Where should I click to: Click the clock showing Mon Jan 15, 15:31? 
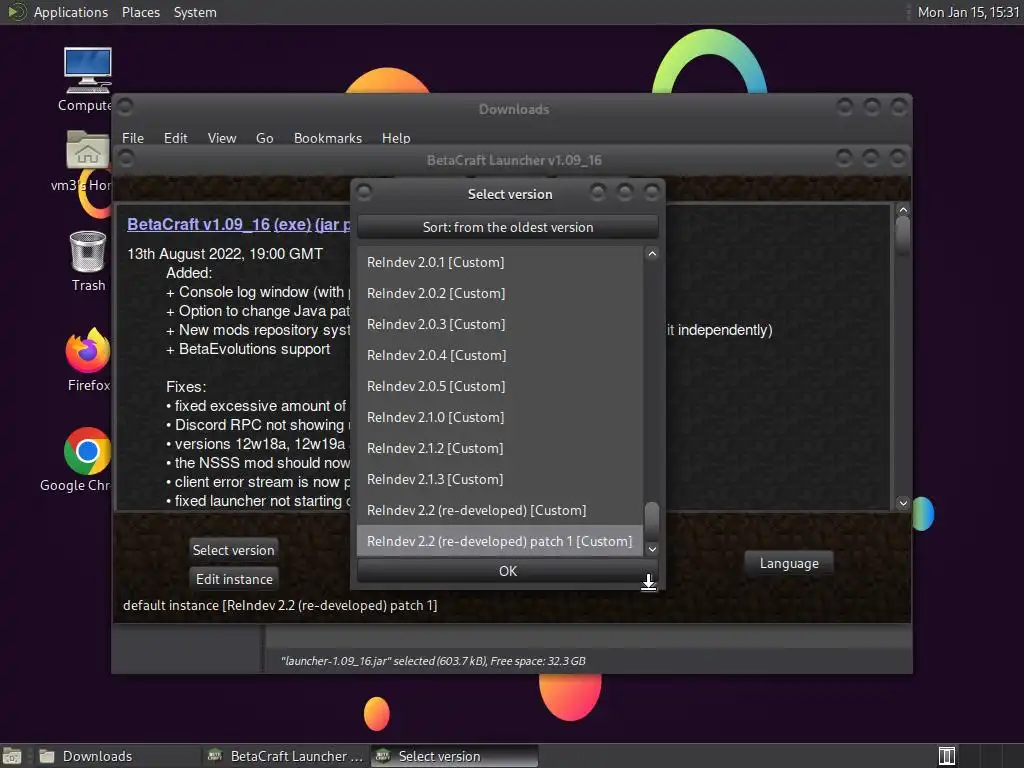(968, 12)
